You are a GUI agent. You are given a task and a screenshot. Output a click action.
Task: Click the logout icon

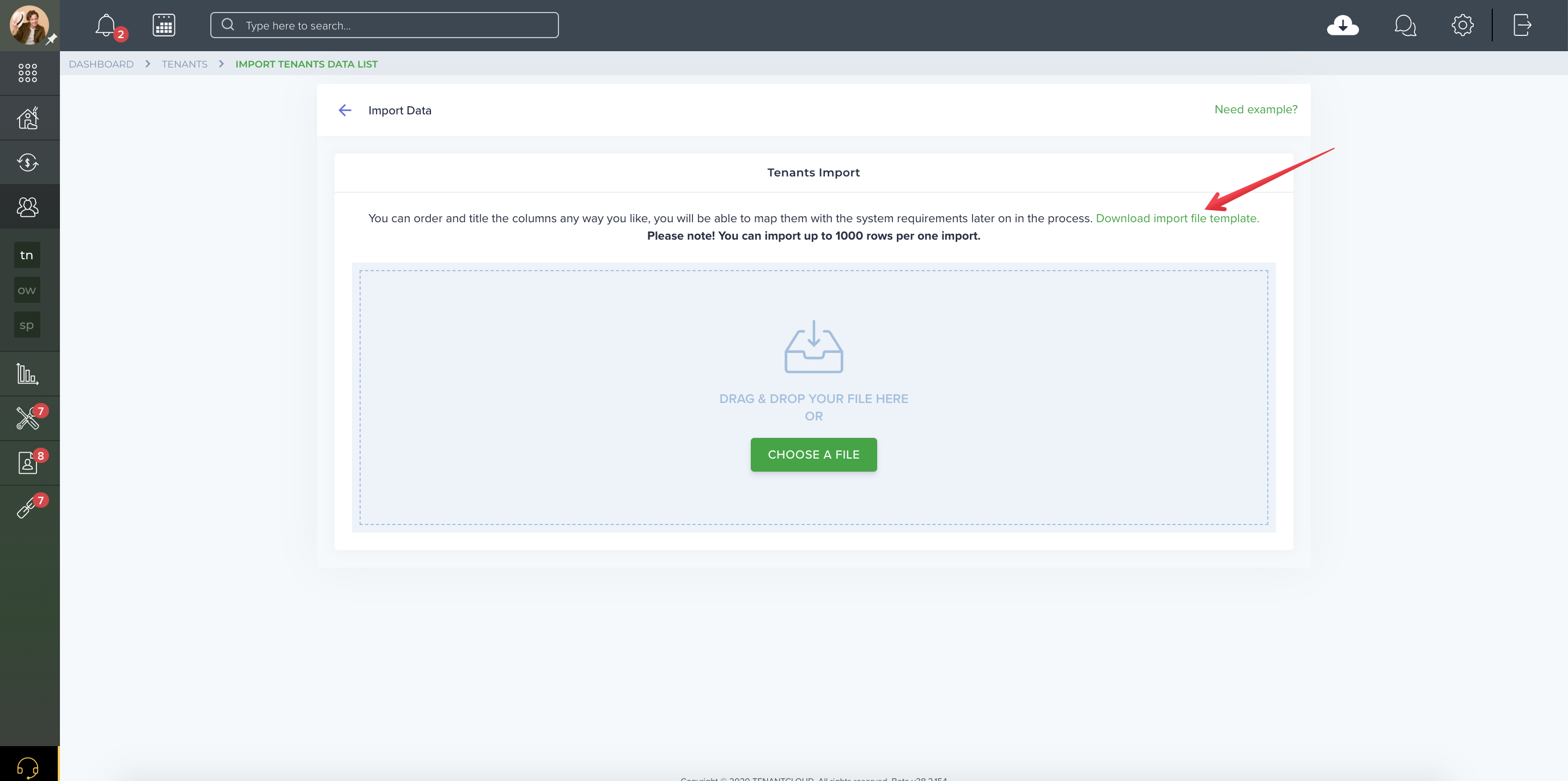click(1522, 26)
